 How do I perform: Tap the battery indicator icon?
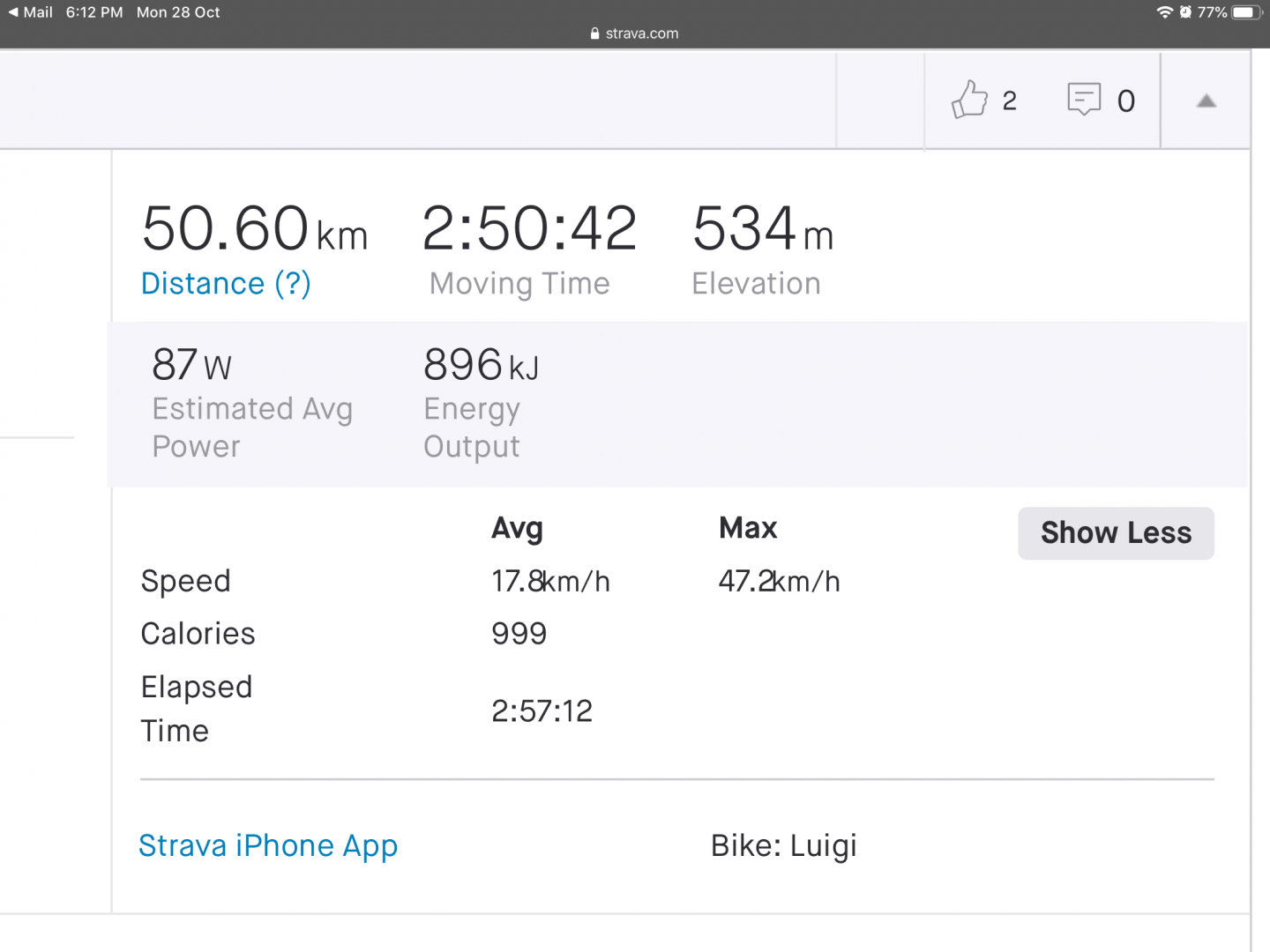point(1246,12)
